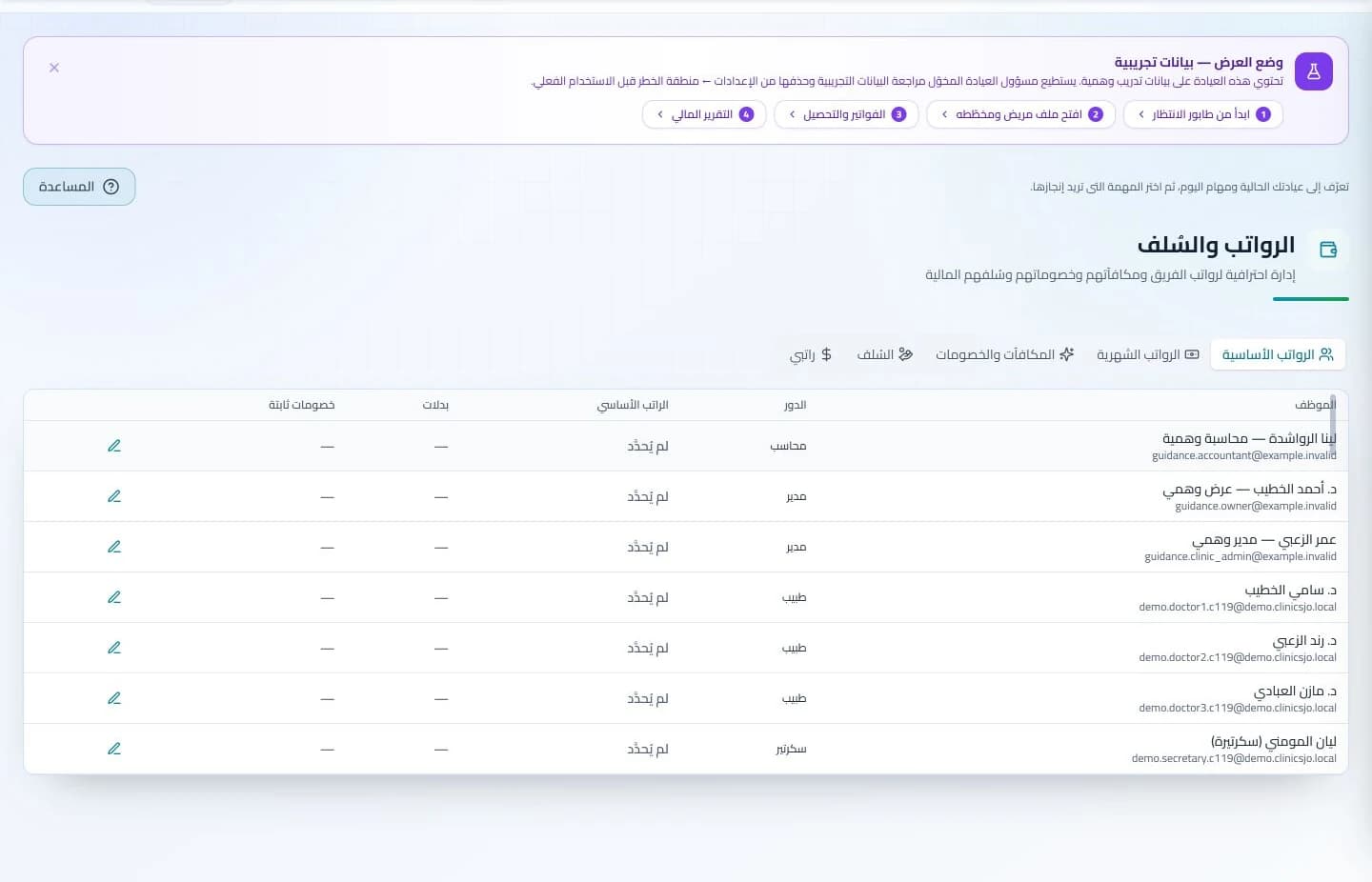Go to step 4 التقرير المالي
Image resolution: width=1372 pixels, height=882 pixels.
(704, 114)
